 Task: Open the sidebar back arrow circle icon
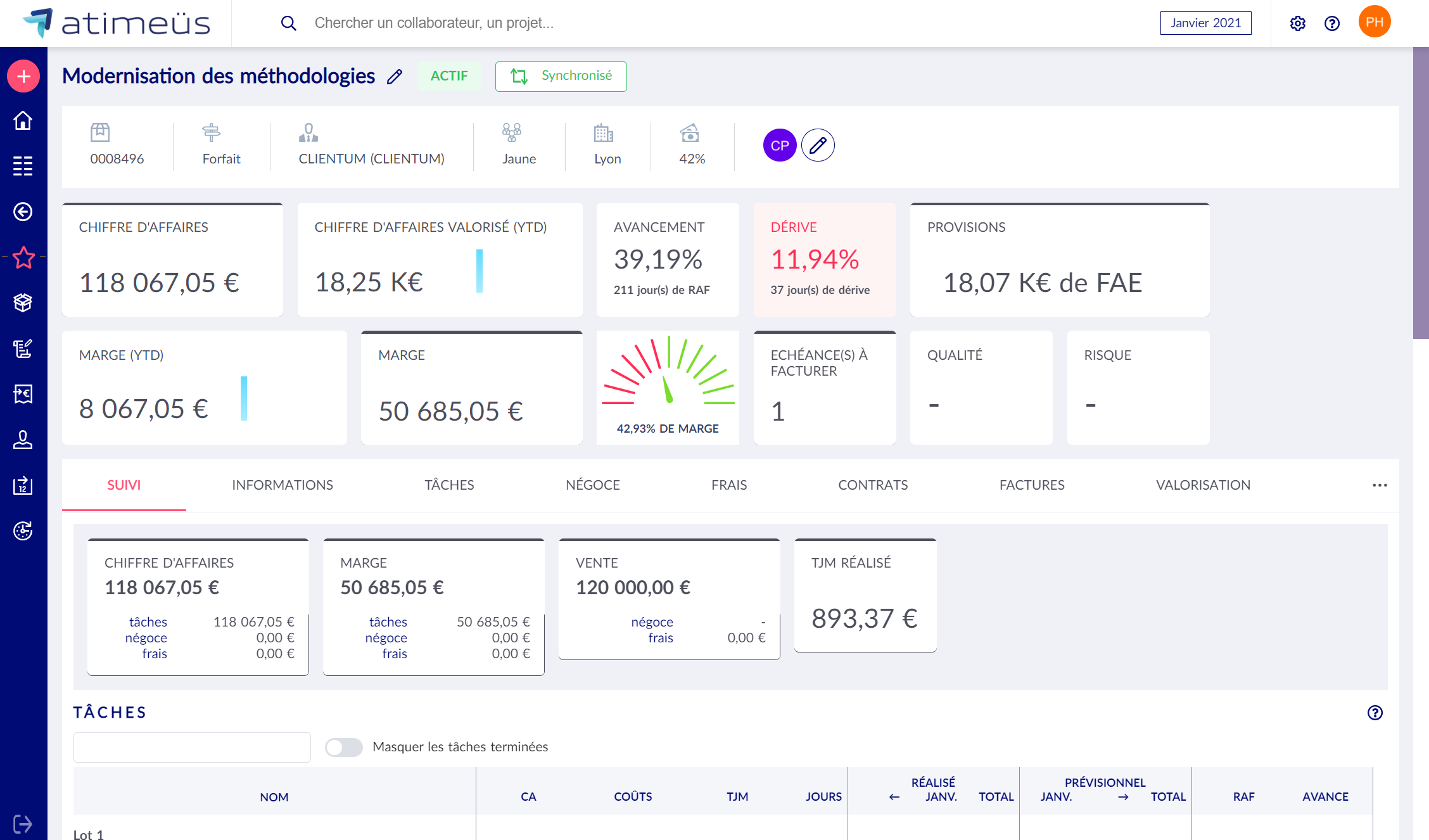coord(23,212)
